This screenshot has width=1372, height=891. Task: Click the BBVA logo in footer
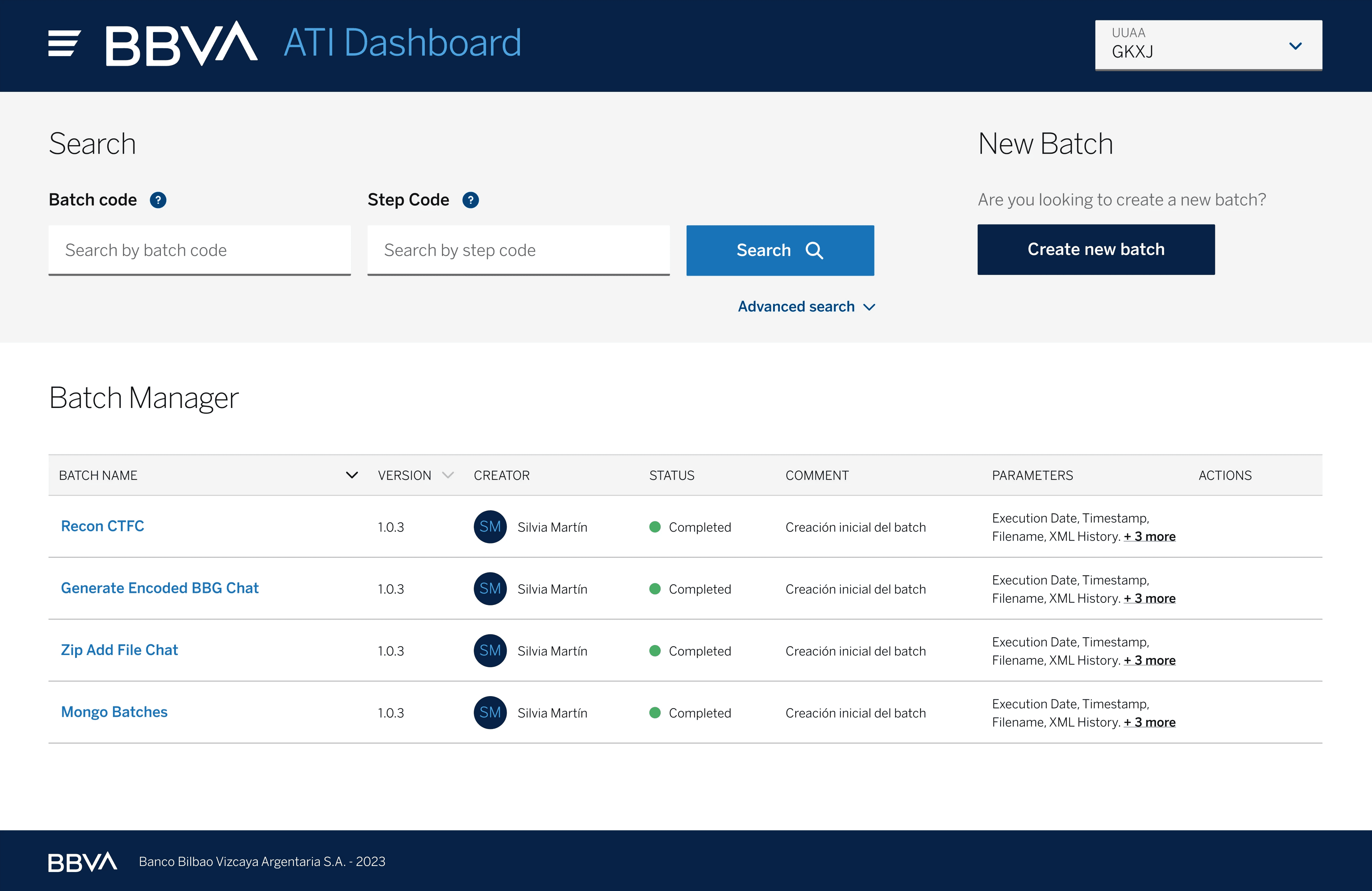[83, 862]
